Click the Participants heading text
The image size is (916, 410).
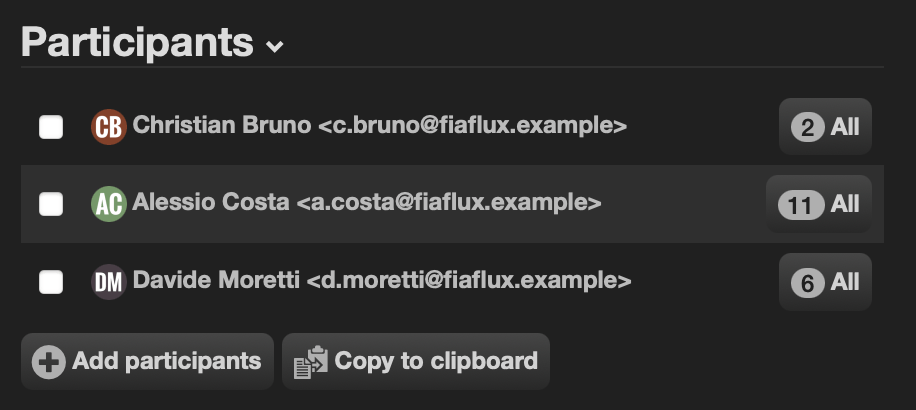137,42
